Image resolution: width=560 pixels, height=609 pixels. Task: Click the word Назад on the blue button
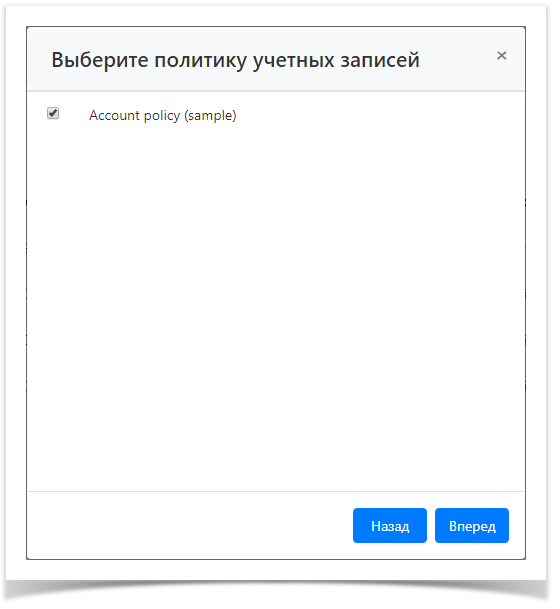click(390, 526)
